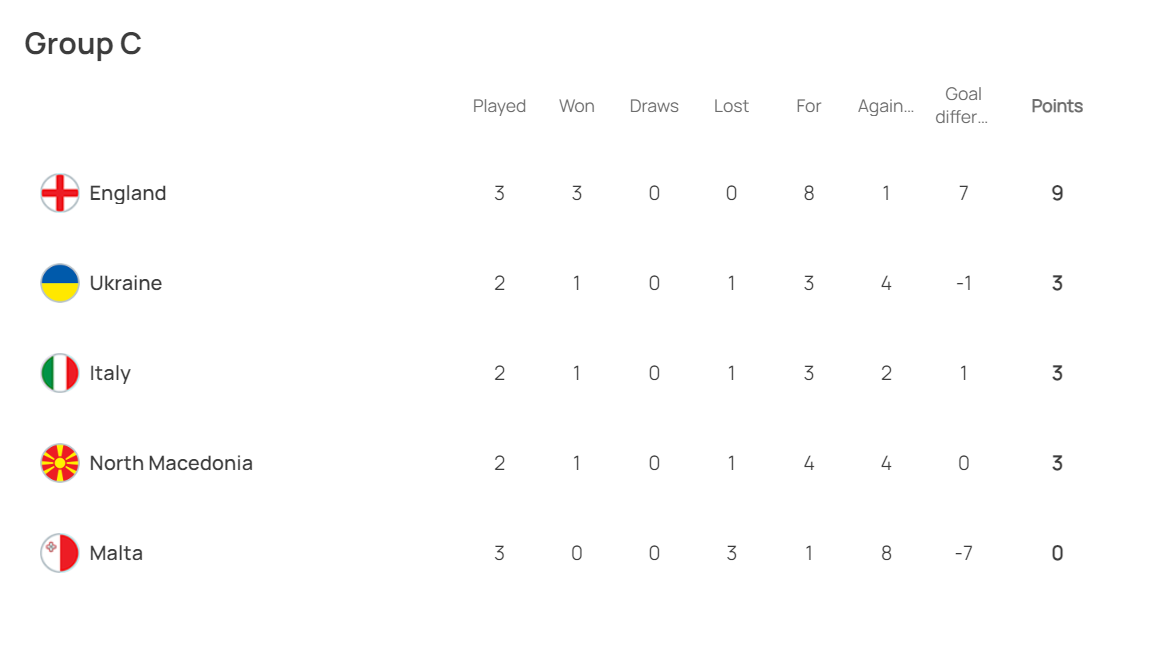The height and width of the screenshot is (648, 1152).
Task: Click the North Macedonia flag icon
Action: pyautogui.click(x=60, y=463)
